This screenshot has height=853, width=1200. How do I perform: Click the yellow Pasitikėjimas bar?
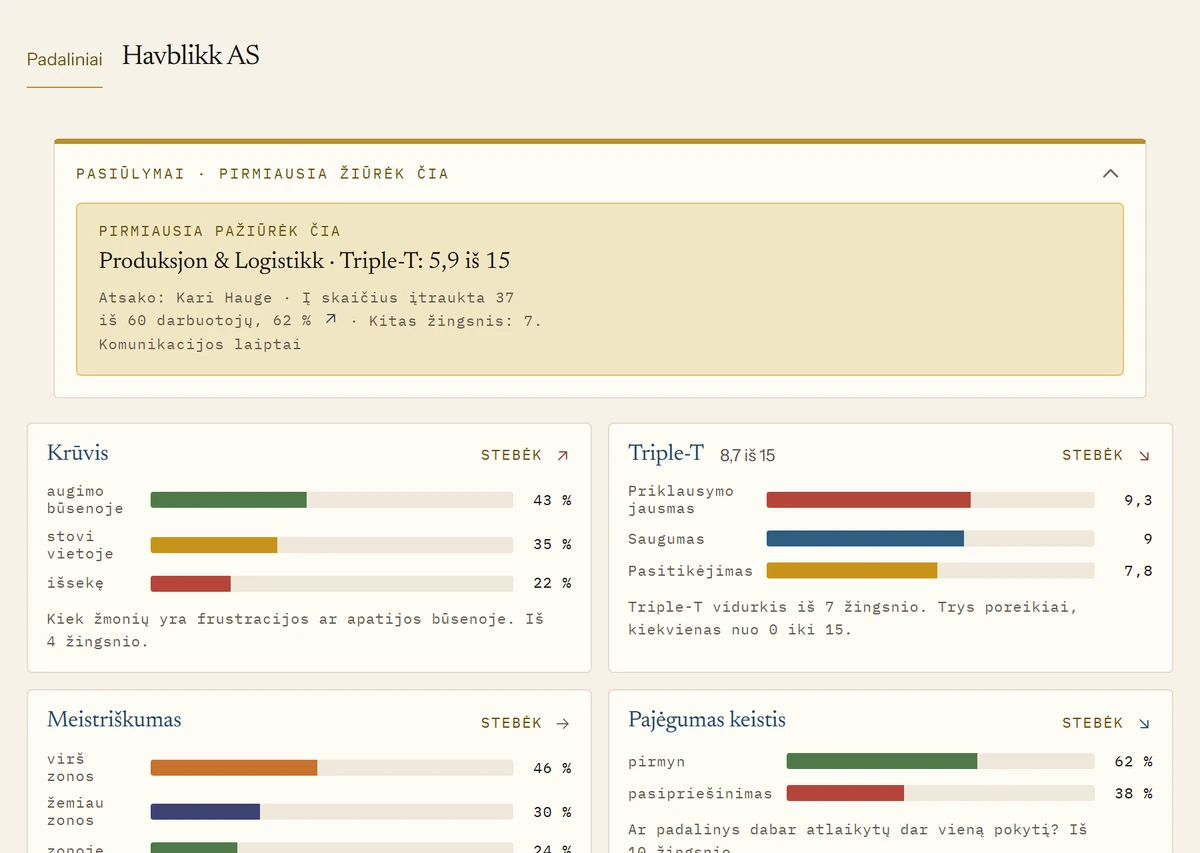[x=852, y=571]
